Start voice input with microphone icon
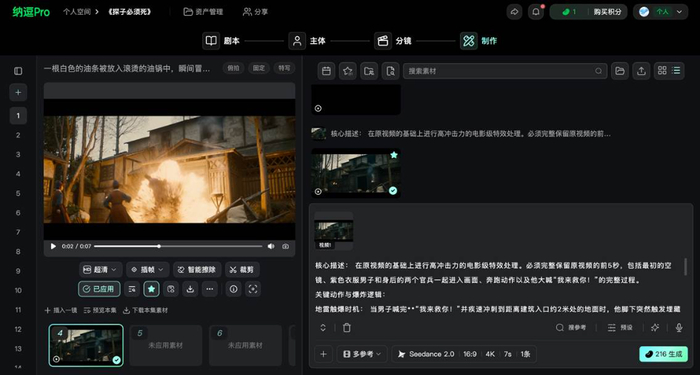This screenshot has width=700, height=375. [x=679, y=328]
